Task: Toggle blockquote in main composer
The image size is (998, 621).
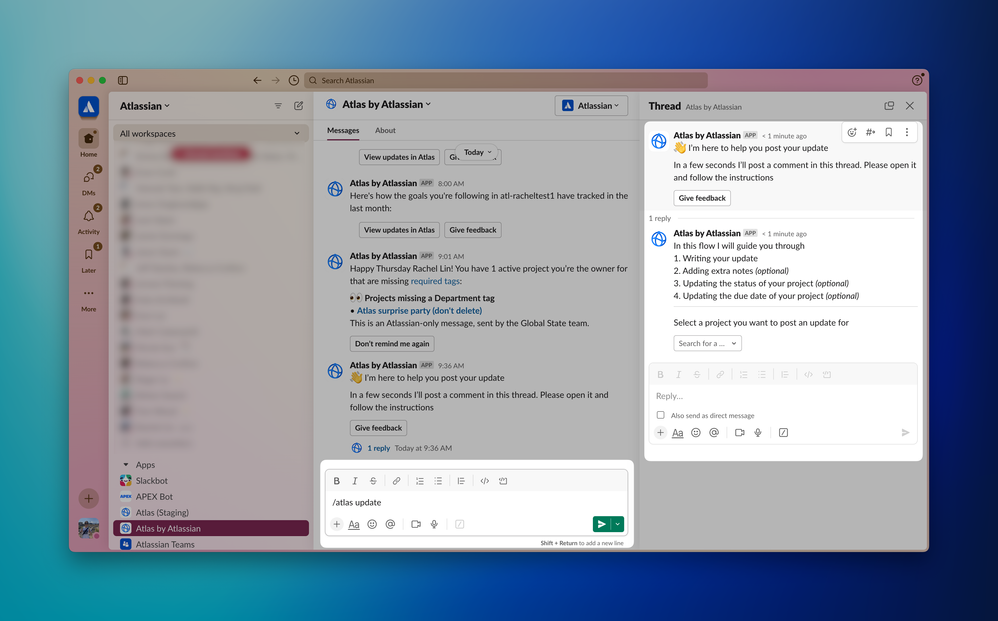Action: click(461, 481)
